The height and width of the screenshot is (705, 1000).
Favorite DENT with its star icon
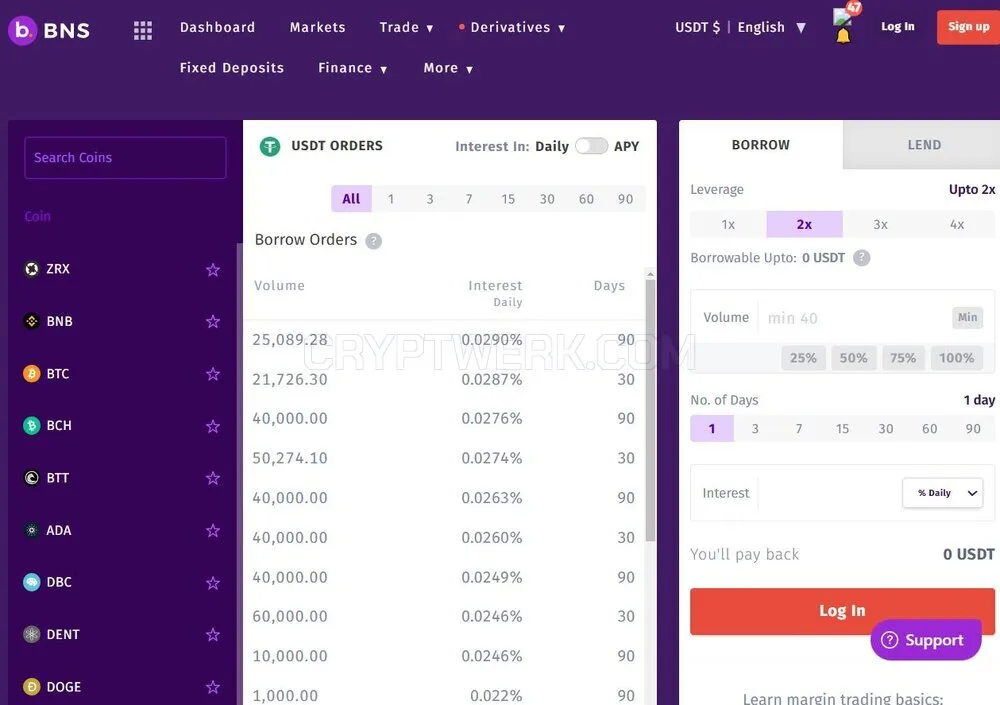213,635
